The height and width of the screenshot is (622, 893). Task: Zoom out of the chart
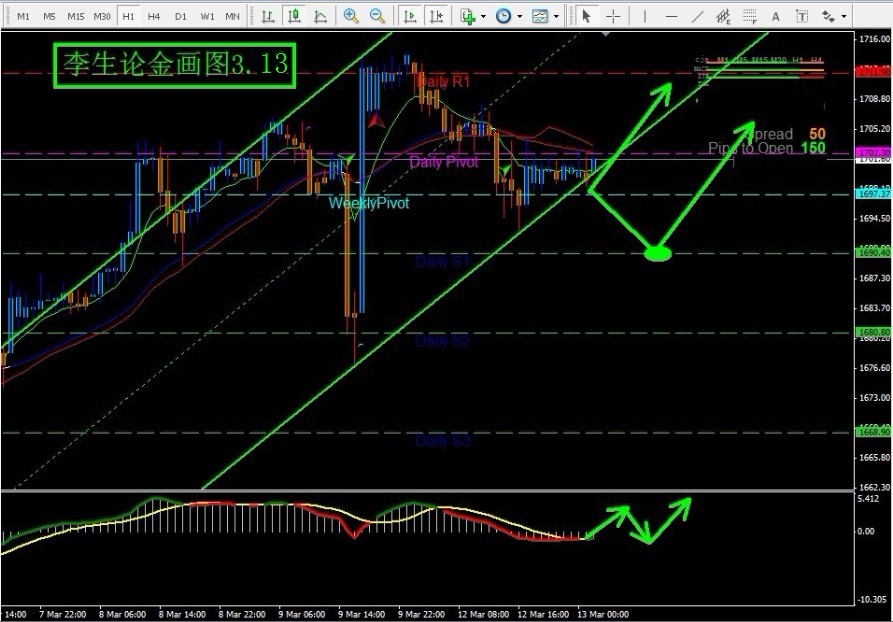pyautogui.click(x=377, y=16)
